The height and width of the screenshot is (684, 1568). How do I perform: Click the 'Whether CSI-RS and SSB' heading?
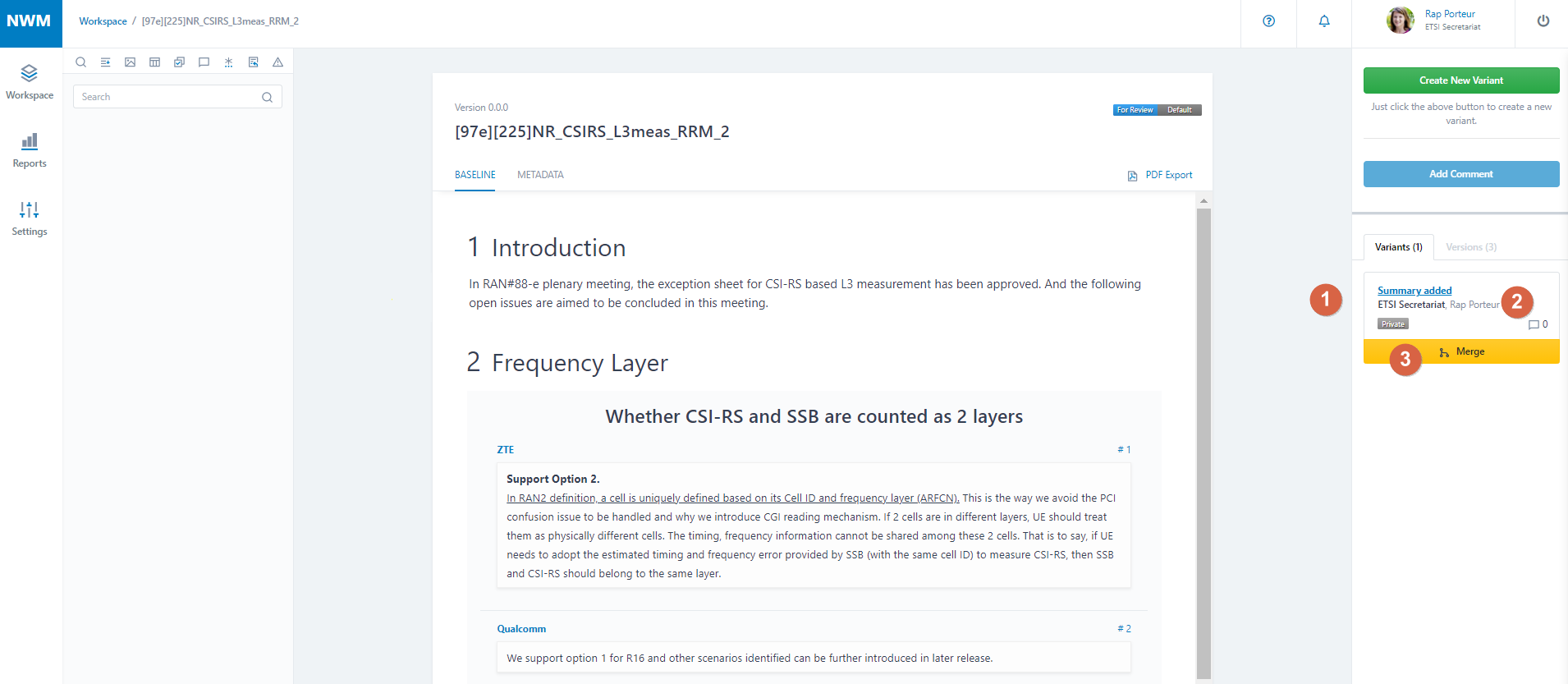(x=814, y=416)
